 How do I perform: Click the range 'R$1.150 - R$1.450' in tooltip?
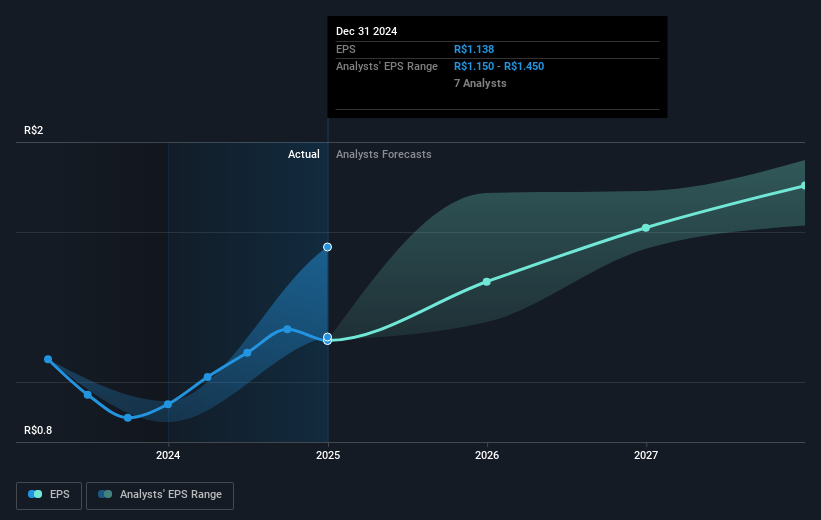coord(499,67)
